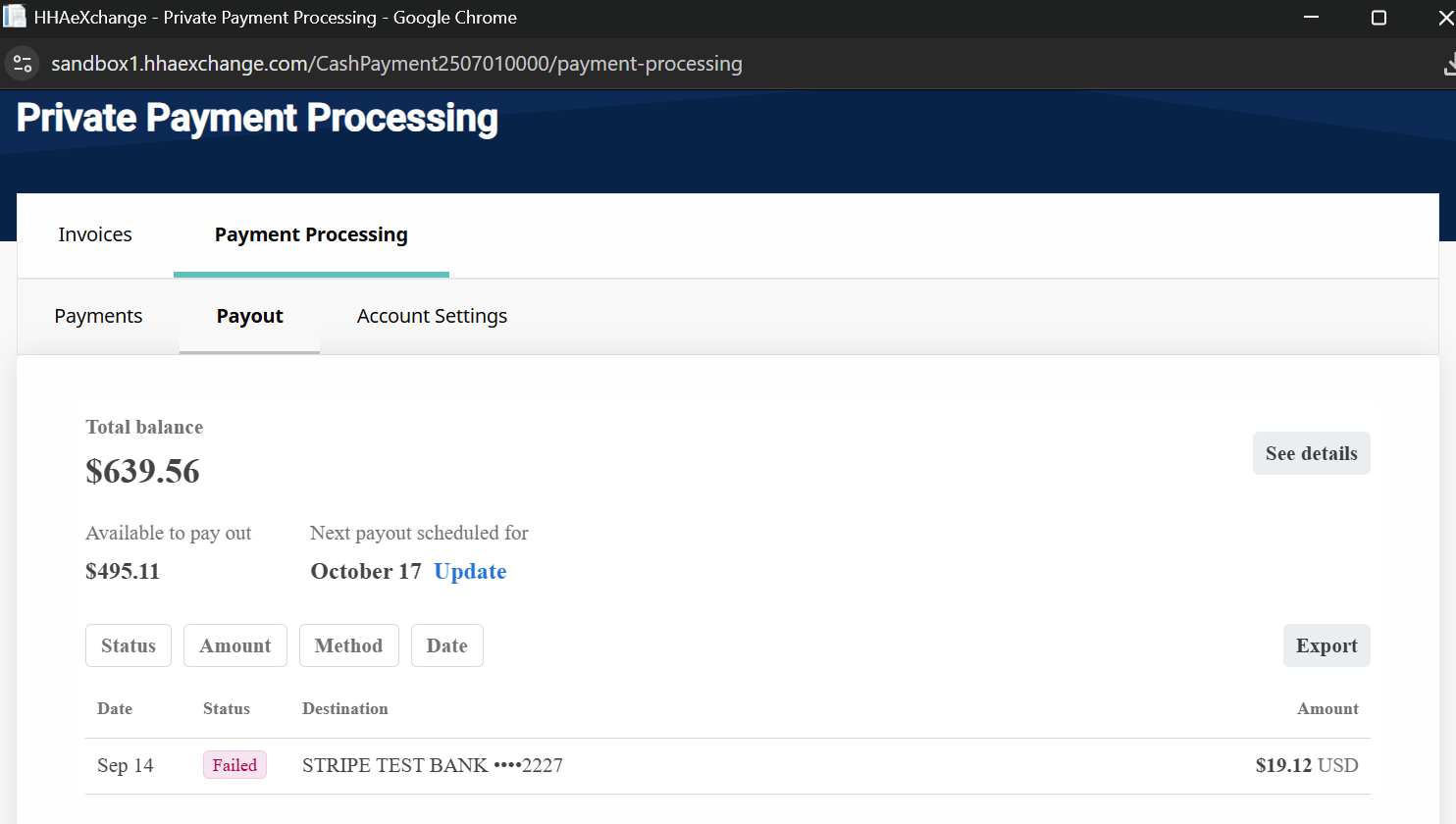Minimize the Chrome window
The image size is (1456, 824).
click(1311, 18)
